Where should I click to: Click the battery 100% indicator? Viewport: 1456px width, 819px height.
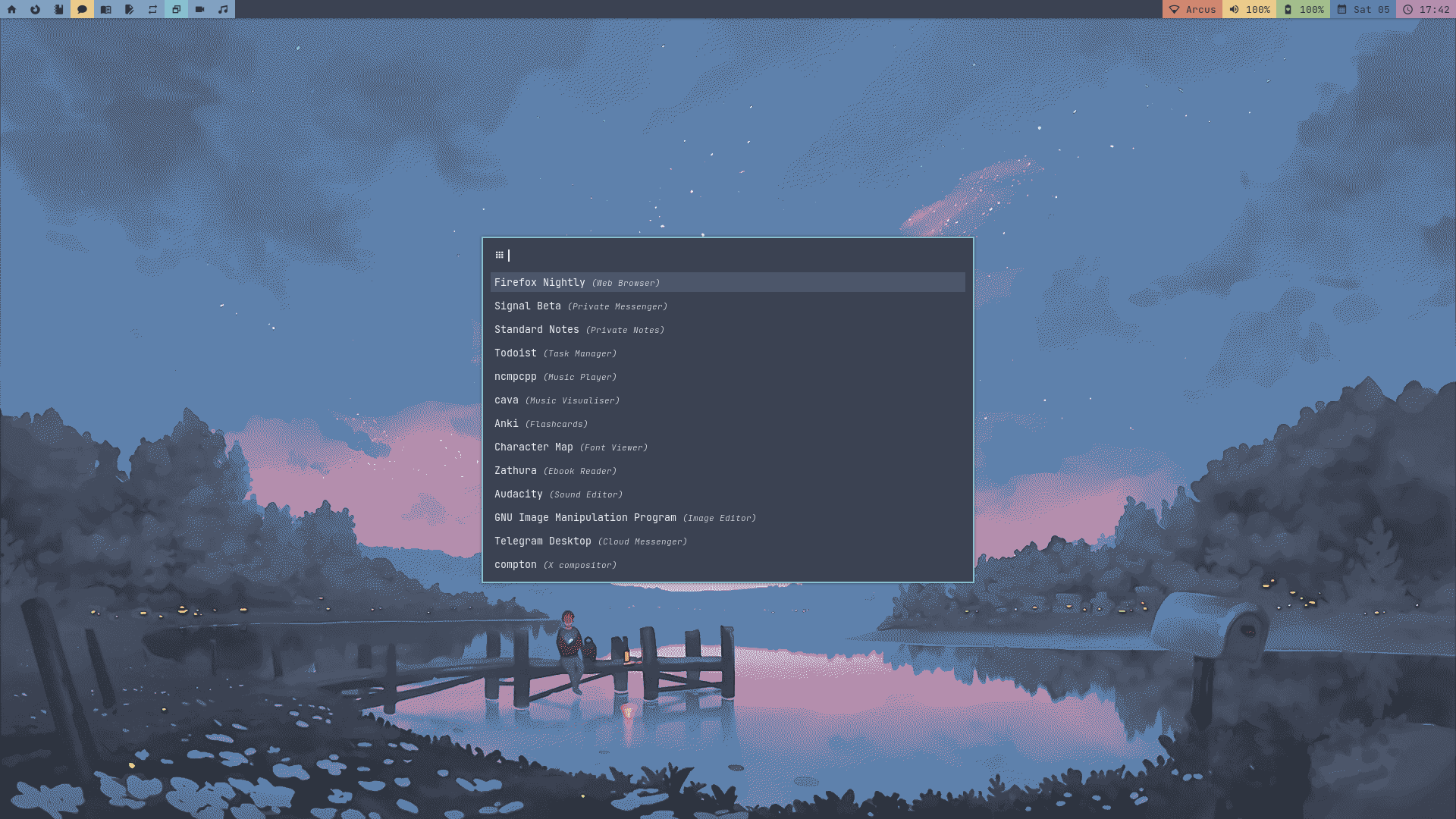pos(1303,9)
